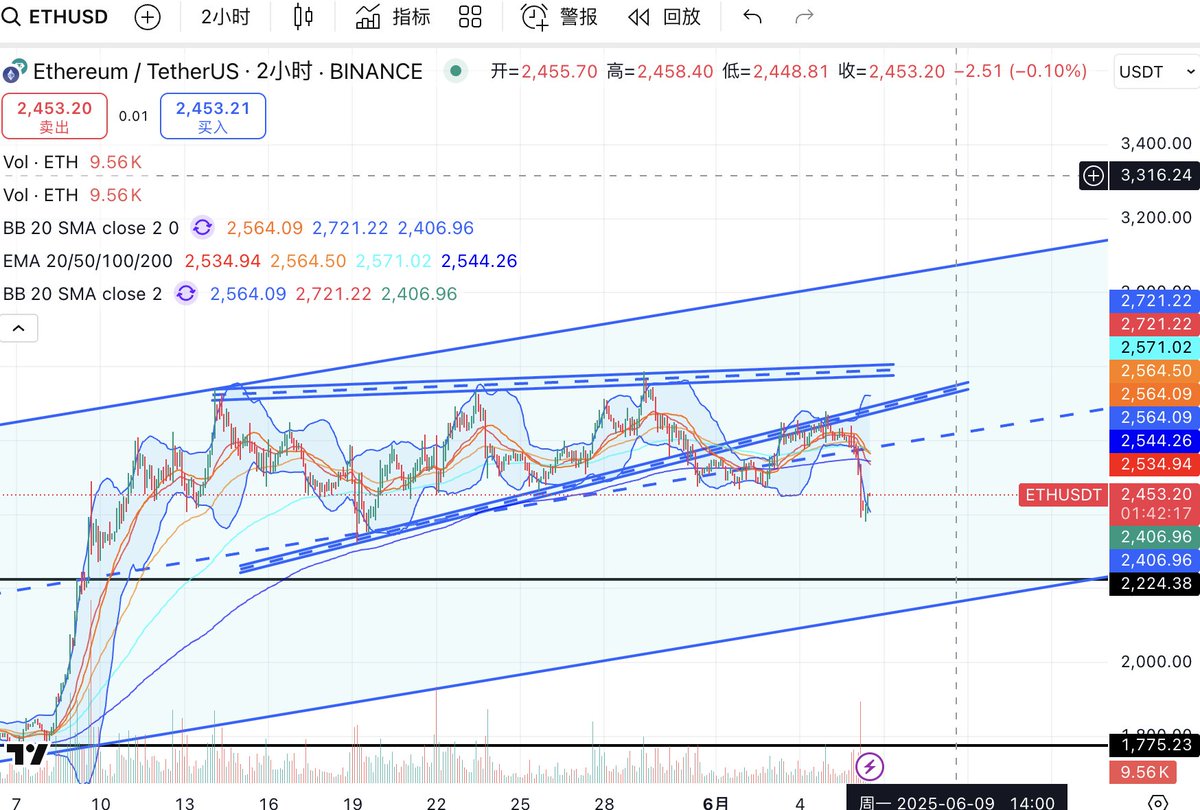Screen dimensions: 1200x810
Task: Open the 2小时 interval selector
Action: (x=225, y=17)
